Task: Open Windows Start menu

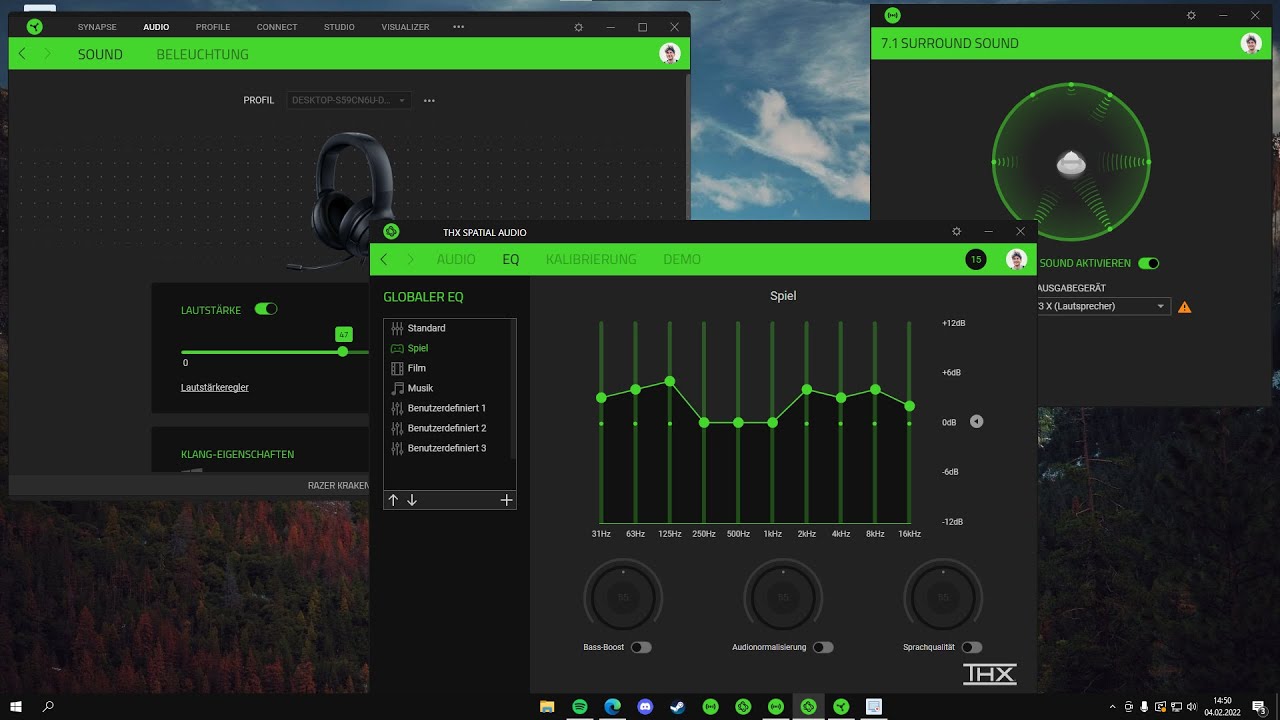Action: click(x=16, y=707)
